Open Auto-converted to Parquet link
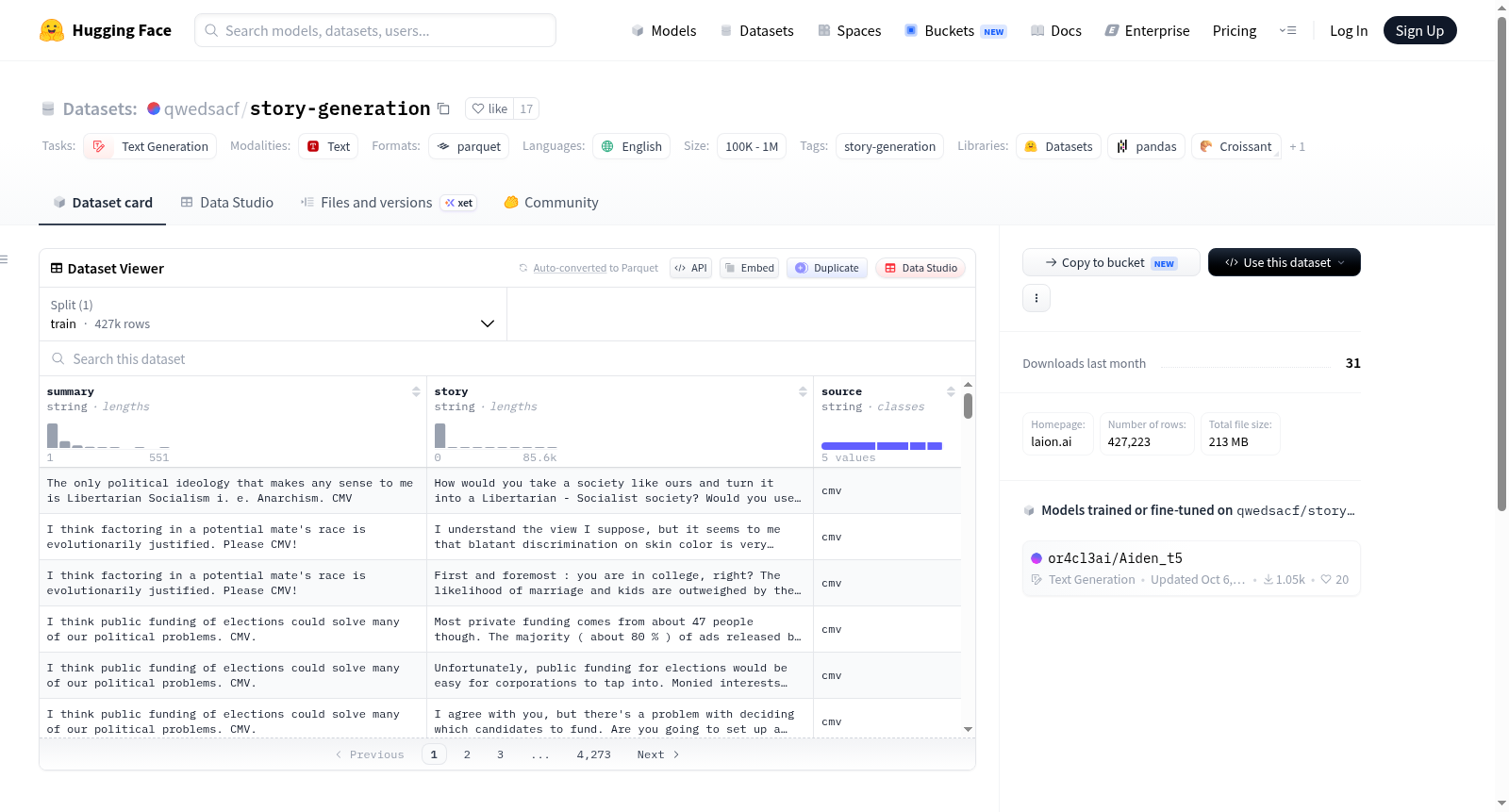1509x812 pixels. (x=595, y=268)
